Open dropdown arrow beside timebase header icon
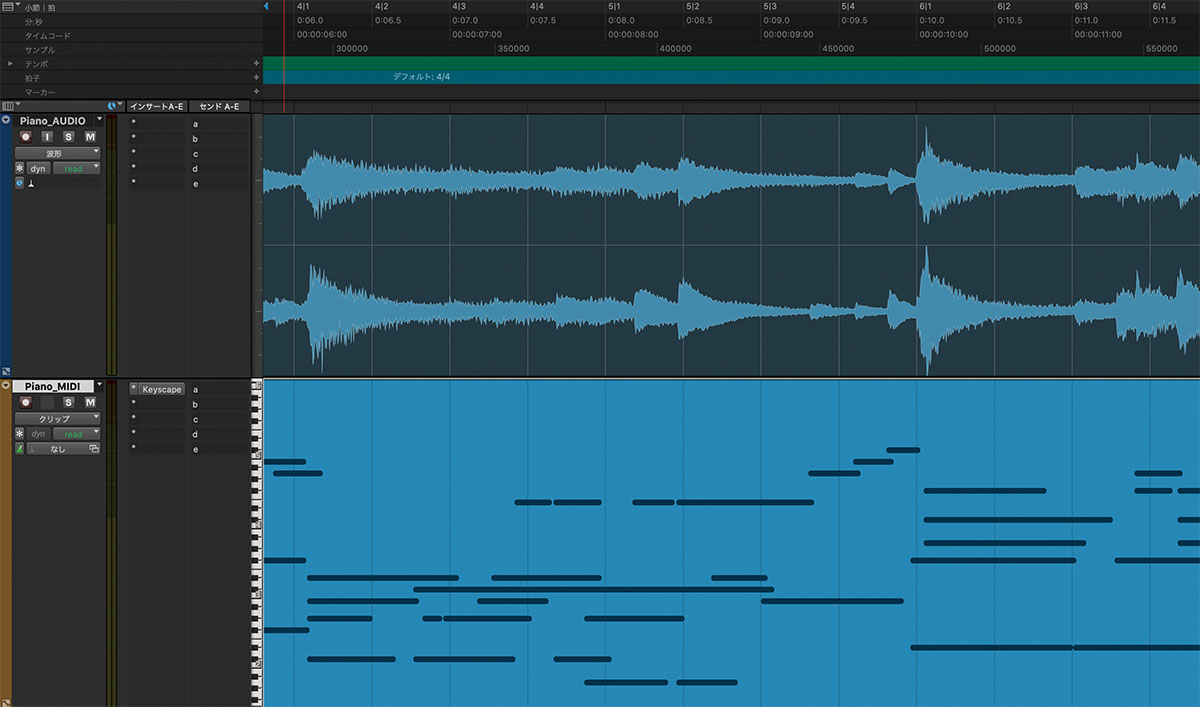 (121, 104)
